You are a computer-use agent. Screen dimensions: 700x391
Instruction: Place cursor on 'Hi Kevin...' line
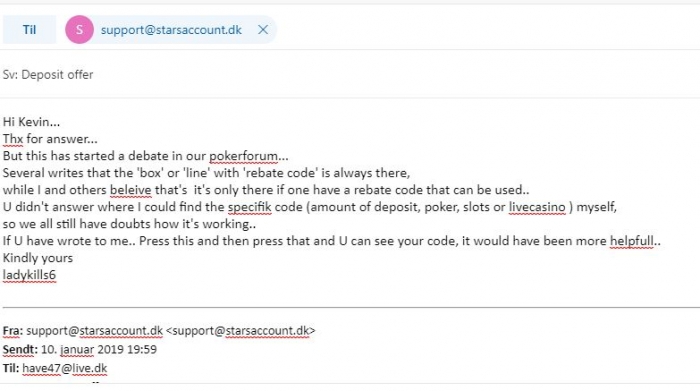[31, 122]
